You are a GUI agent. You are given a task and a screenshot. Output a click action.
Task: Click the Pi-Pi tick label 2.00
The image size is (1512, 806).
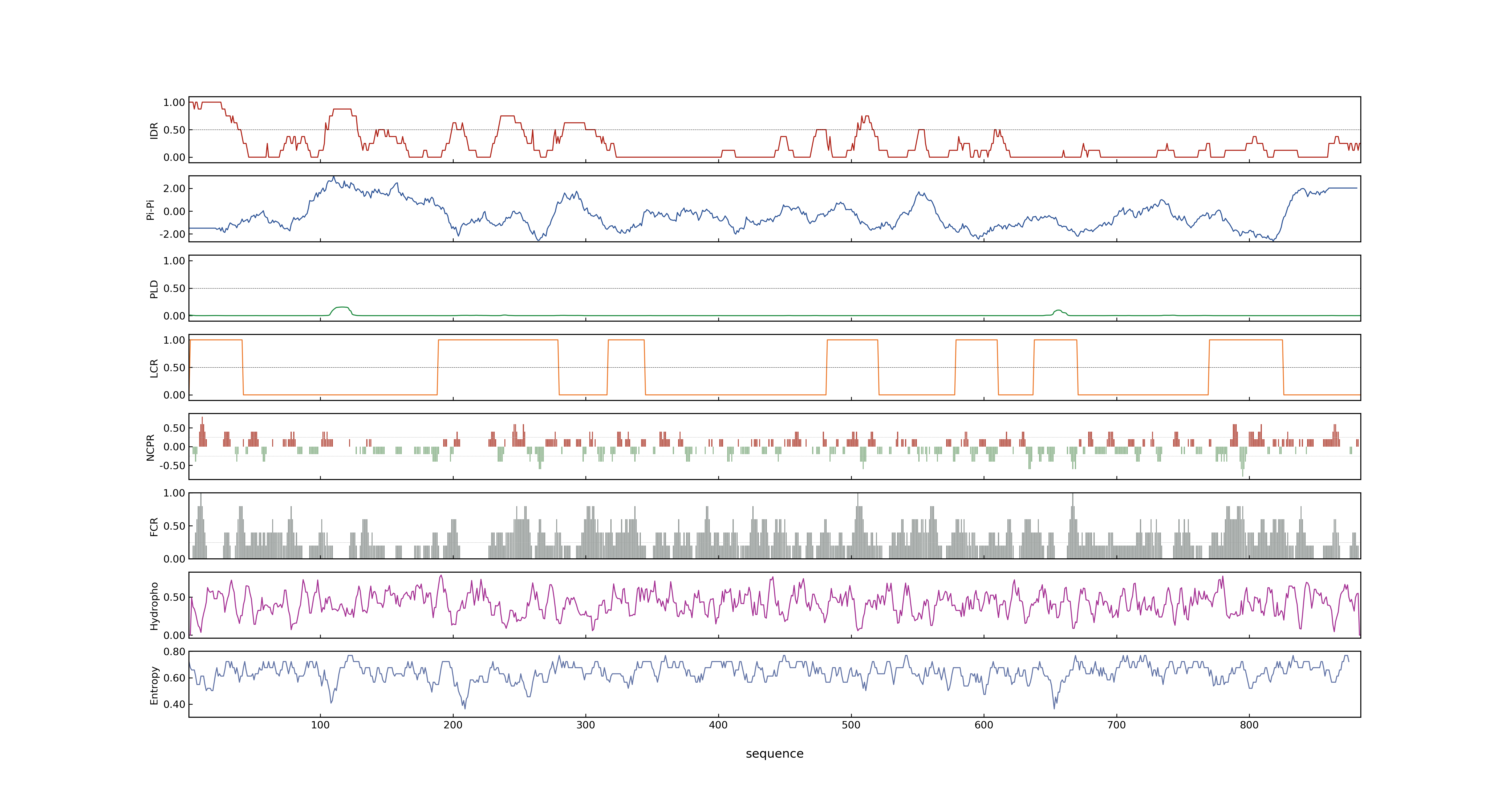click(x=174, y=188)
